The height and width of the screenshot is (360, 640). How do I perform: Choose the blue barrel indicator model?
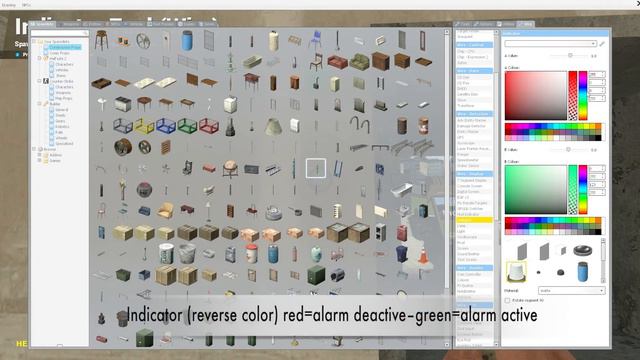[583, 271]
